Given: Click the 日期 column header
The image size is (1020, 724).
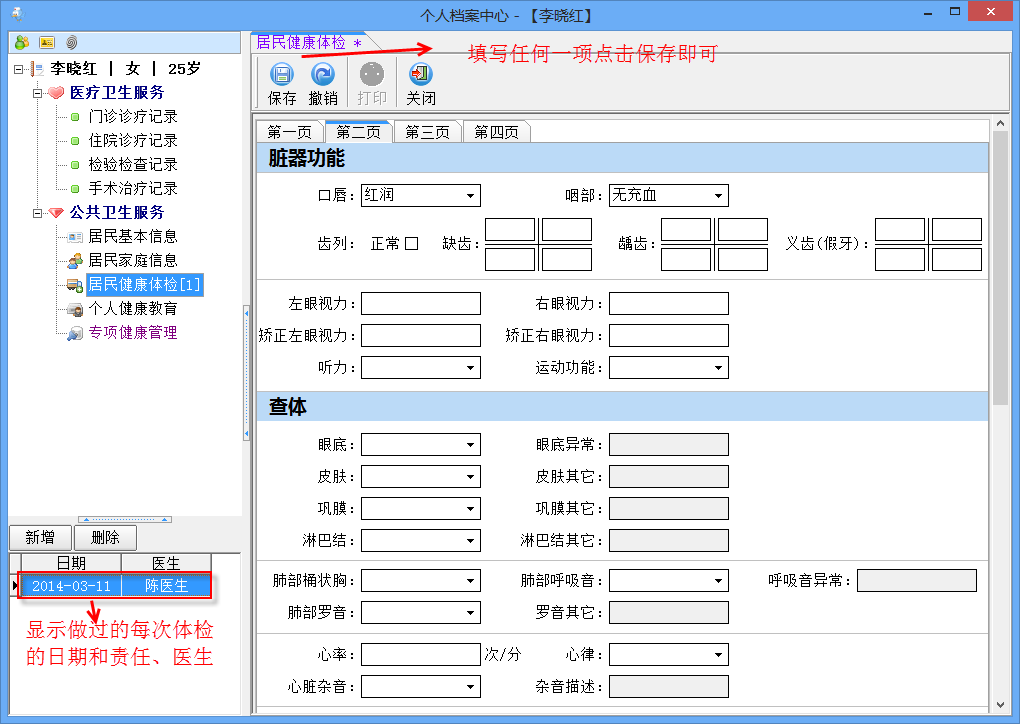Looking at the screenshot, I should (x=72, y=563).
